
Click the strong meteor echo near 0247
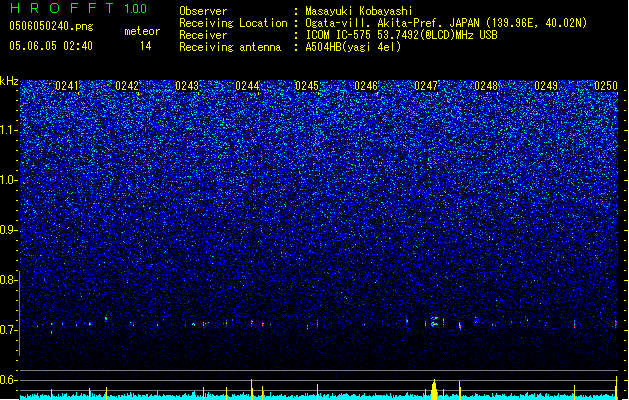point(434,322)
